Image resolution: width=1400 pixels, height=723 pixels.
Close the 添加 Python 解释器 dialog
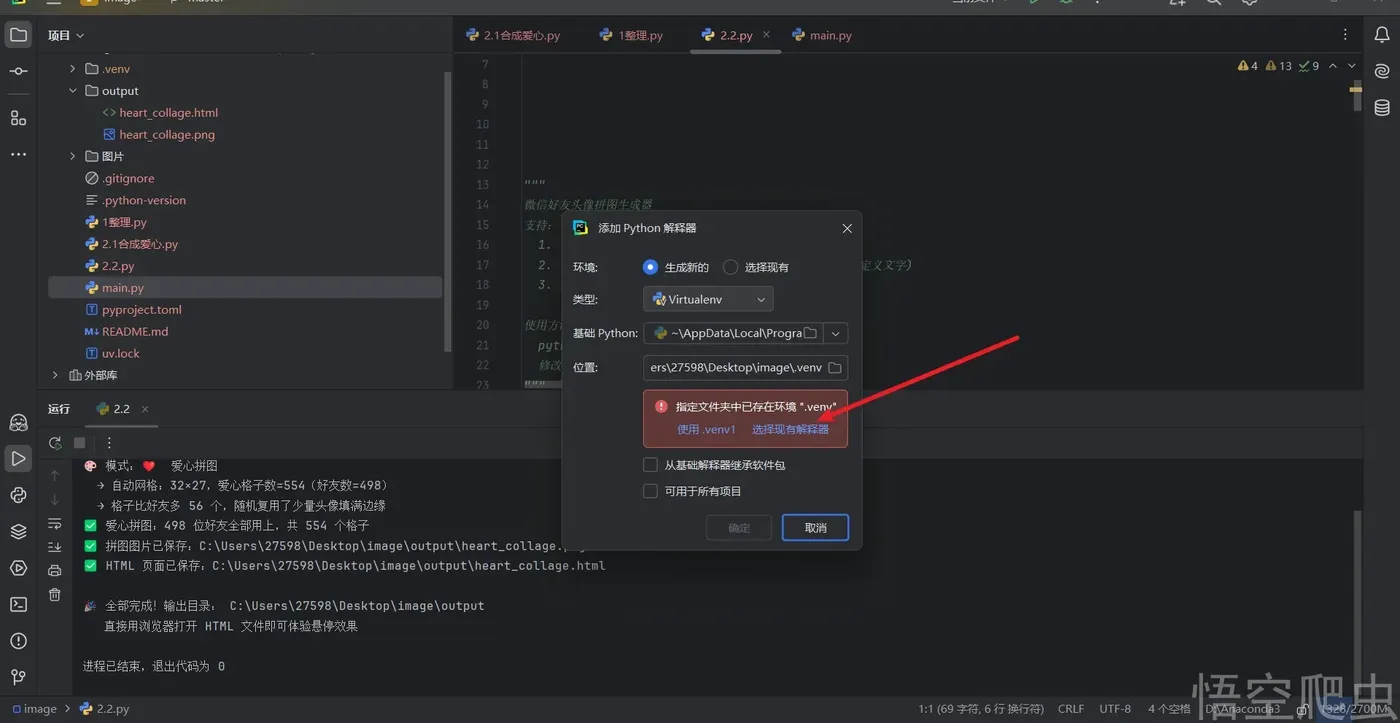[847, 228]
